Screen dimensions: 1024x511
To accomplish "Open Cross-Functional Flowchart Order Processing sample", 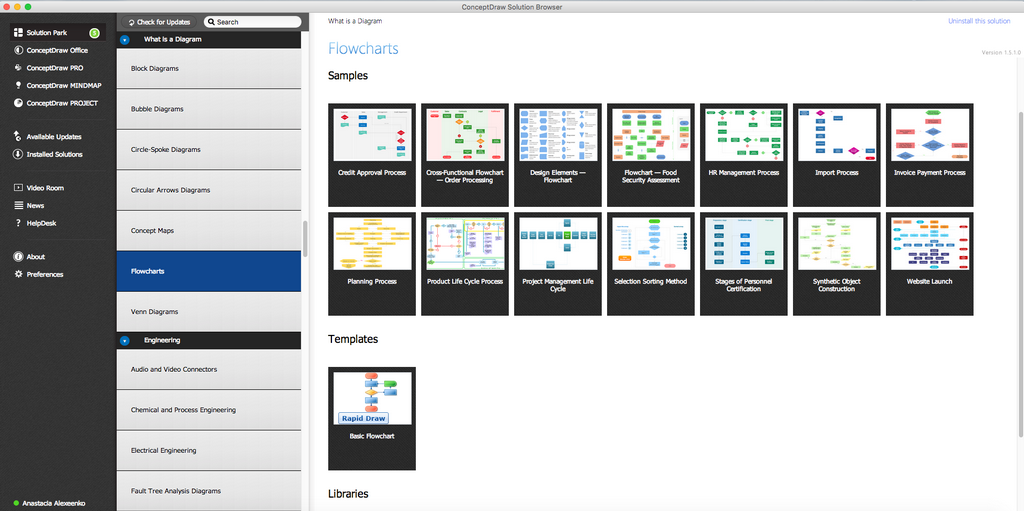I will 465,155.
